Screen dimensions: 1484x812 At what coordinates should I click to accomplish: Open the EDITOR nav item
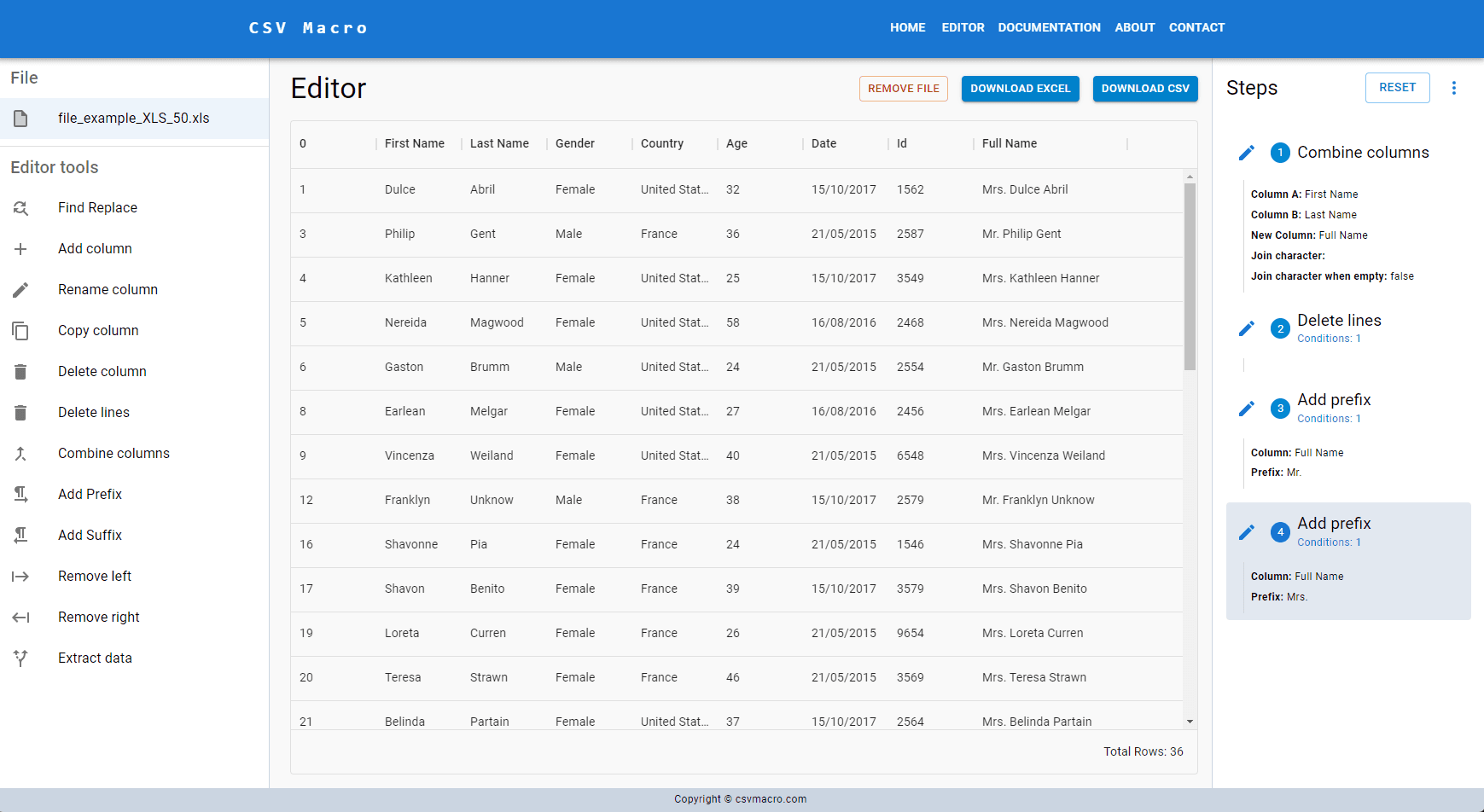[963, 27]
